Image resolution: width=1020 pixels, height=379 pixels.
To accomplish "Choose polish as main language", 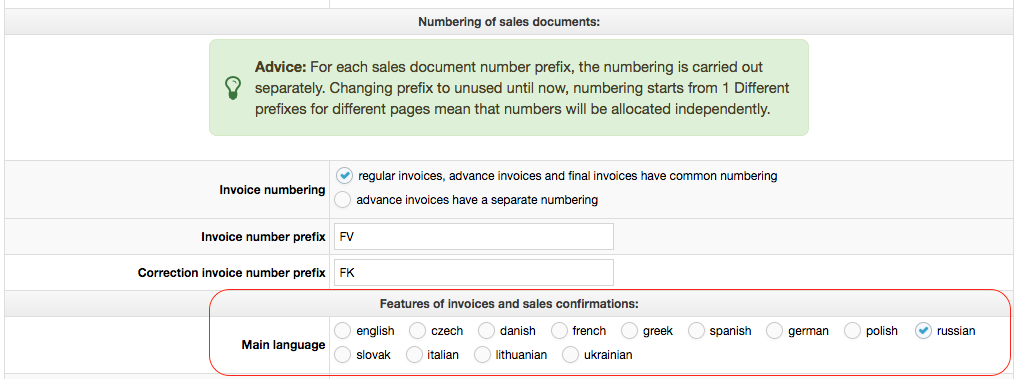I will 853,331.
